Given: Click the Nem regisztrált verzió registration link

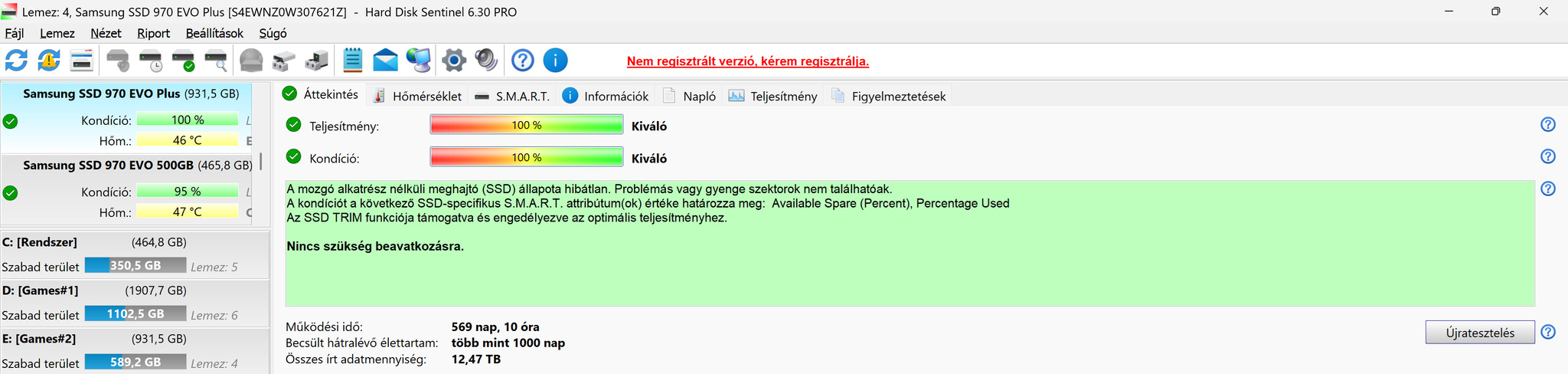Looking at the screenshot, I should 747,61.
